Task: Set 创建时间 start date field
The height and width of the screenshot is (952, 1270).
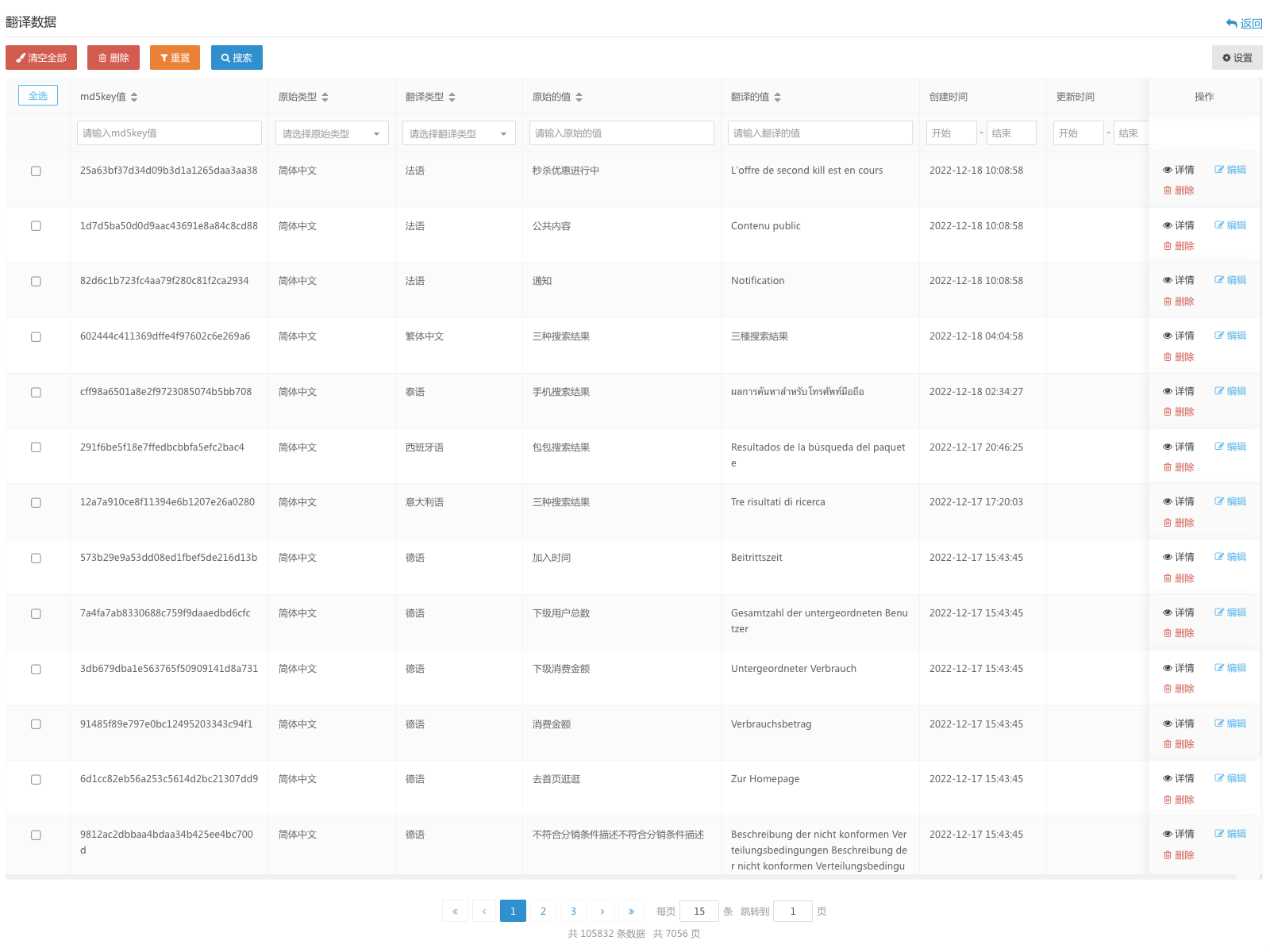Action: [x=952, y=132]
